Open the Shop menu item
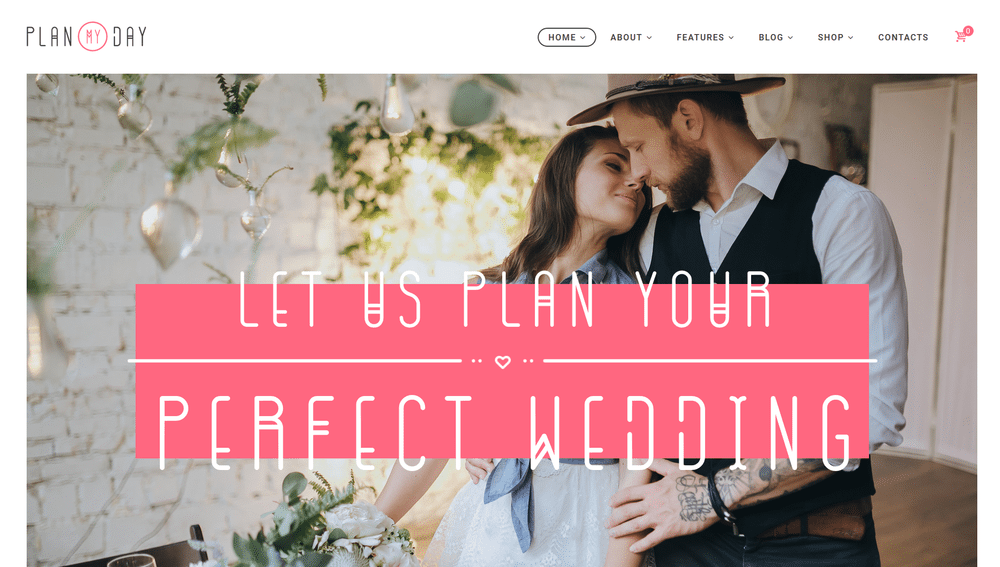The width and height of the screenshot is (1000, 567). [835, 37]
